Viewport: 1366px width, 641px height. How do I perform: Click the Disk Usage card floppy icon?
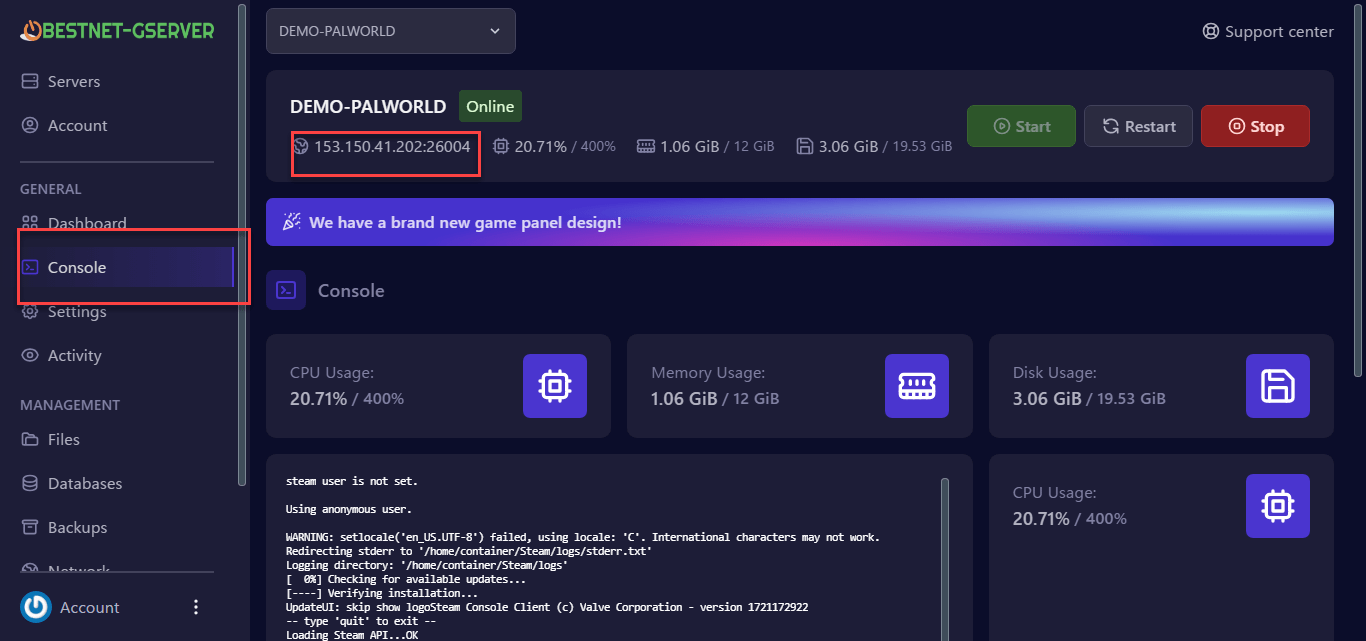point(1278,386)
